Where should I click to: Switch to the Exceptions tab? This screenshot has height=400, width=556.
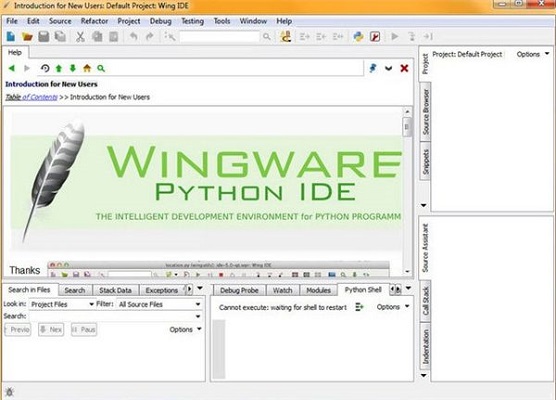(x=161, y=290)
